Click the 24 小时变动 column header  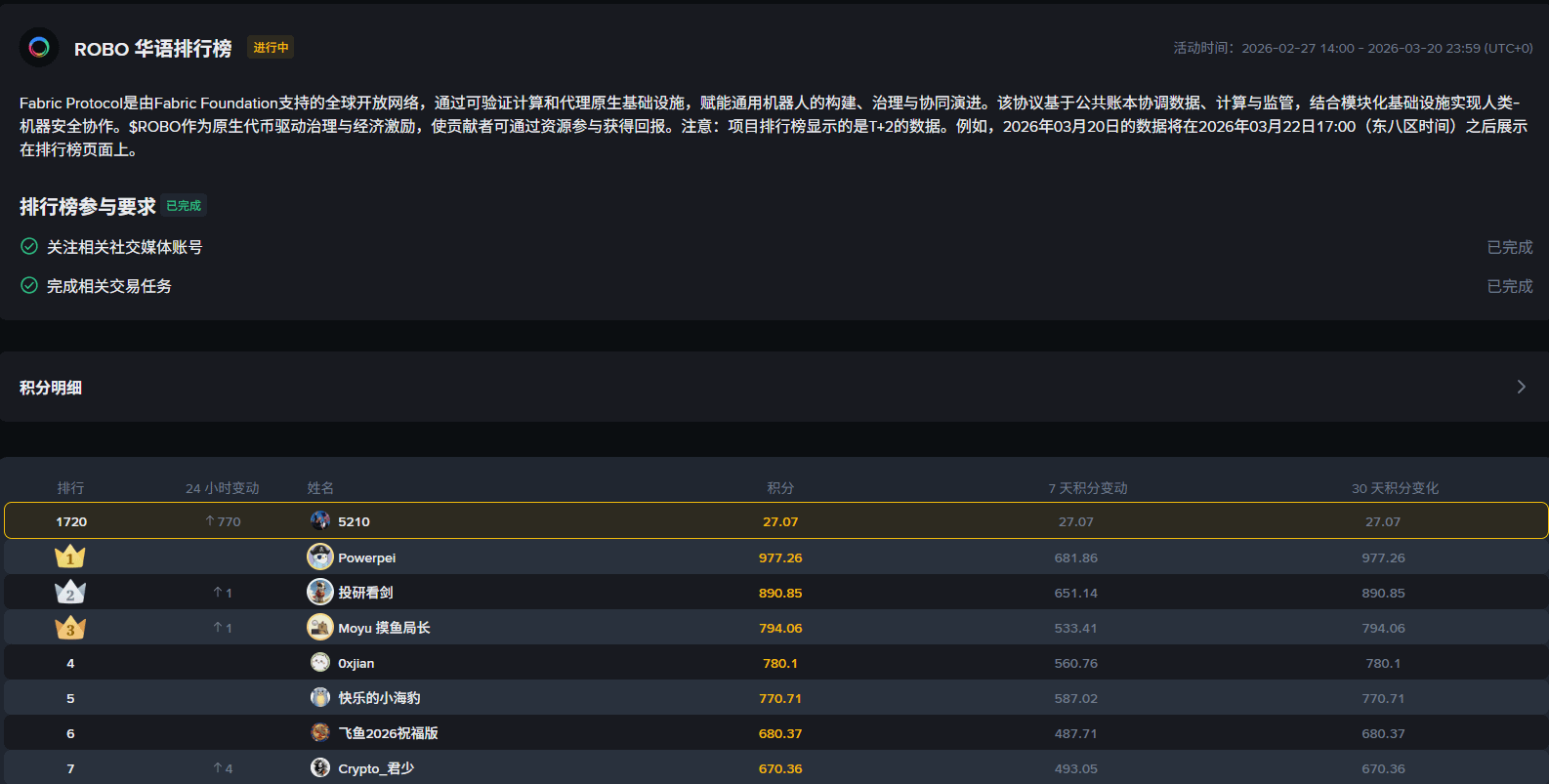pos(223,488)
